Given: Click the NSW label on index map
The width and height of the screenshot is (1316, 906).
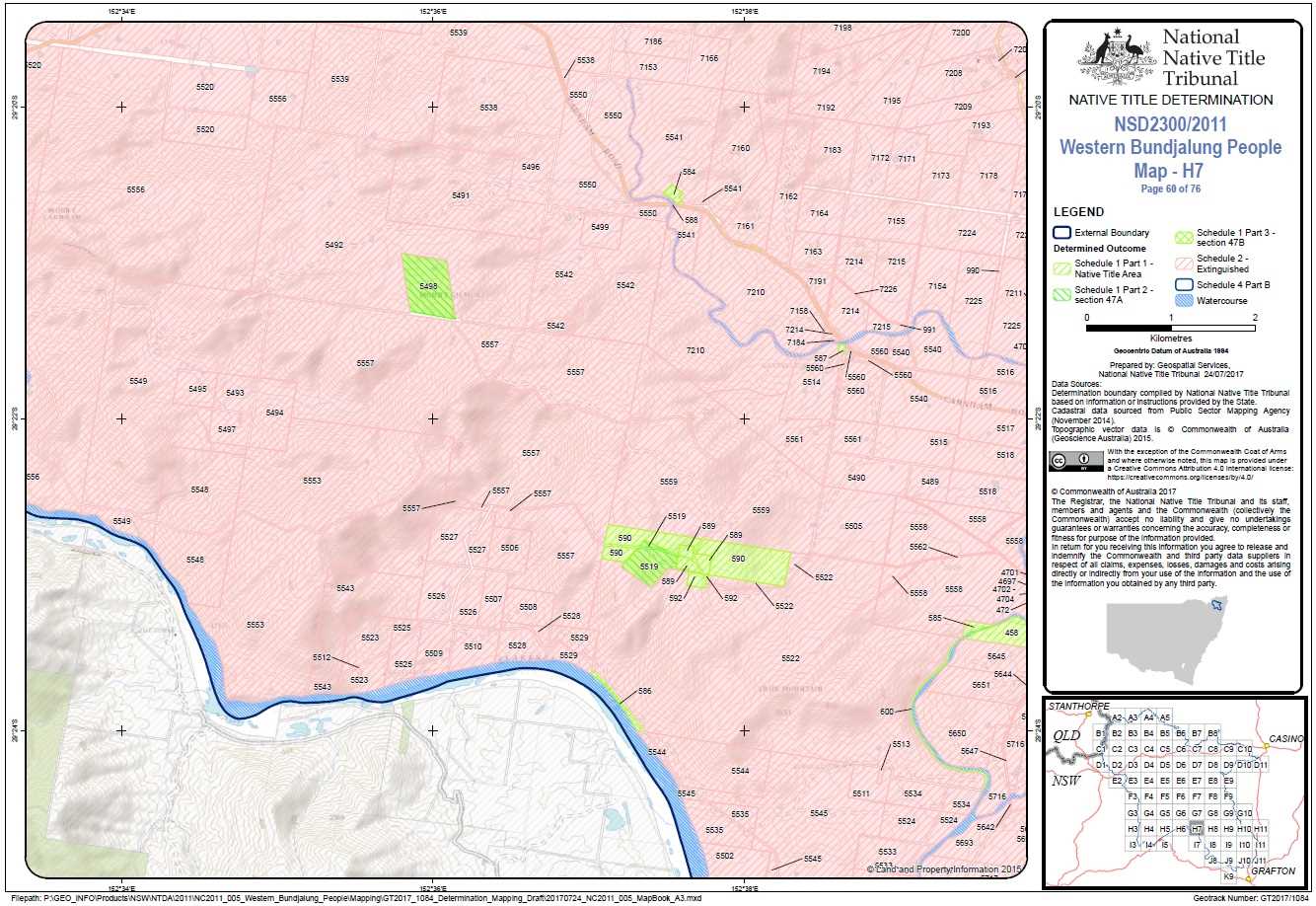Looking at the screenshot, I should (1066, 781).
